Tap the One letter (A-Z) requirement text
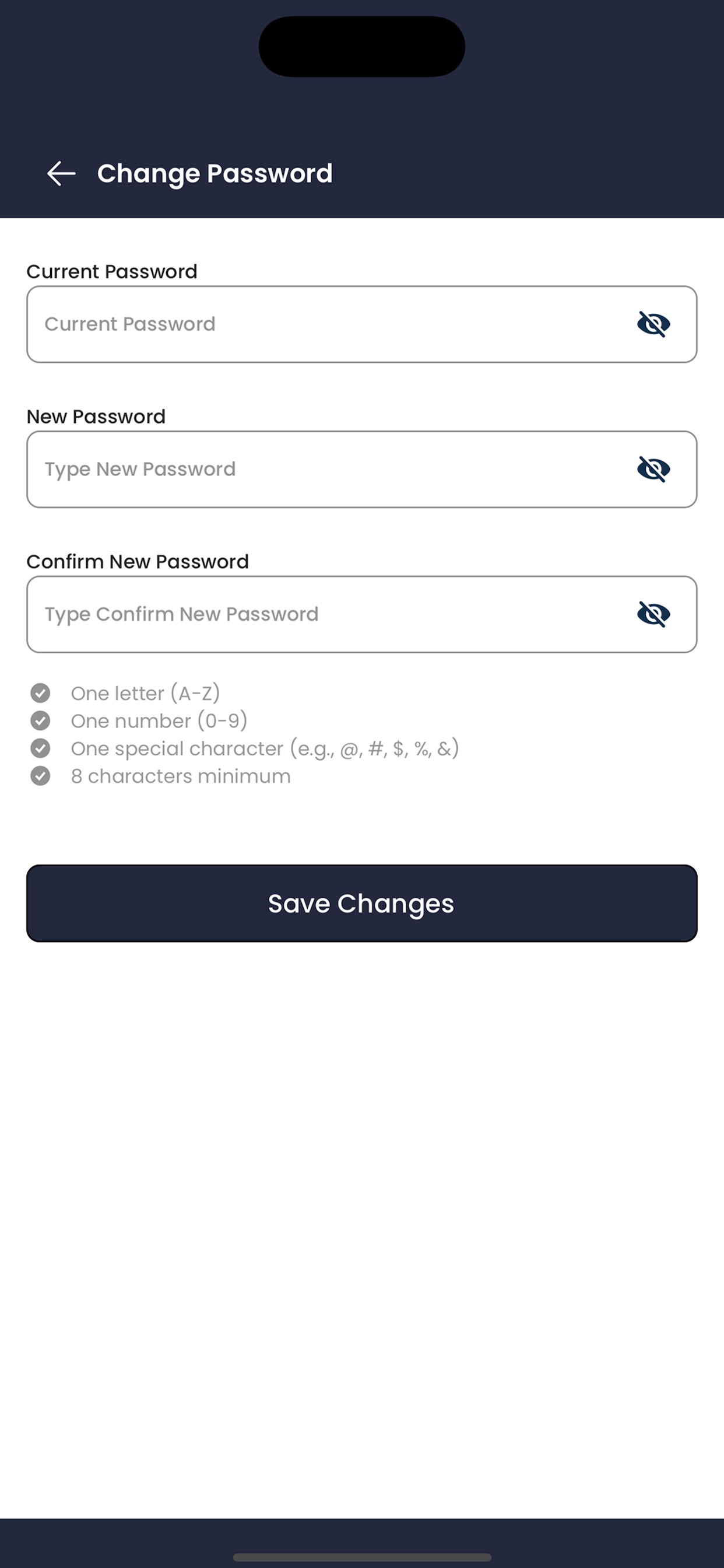 tap(145, 694)
